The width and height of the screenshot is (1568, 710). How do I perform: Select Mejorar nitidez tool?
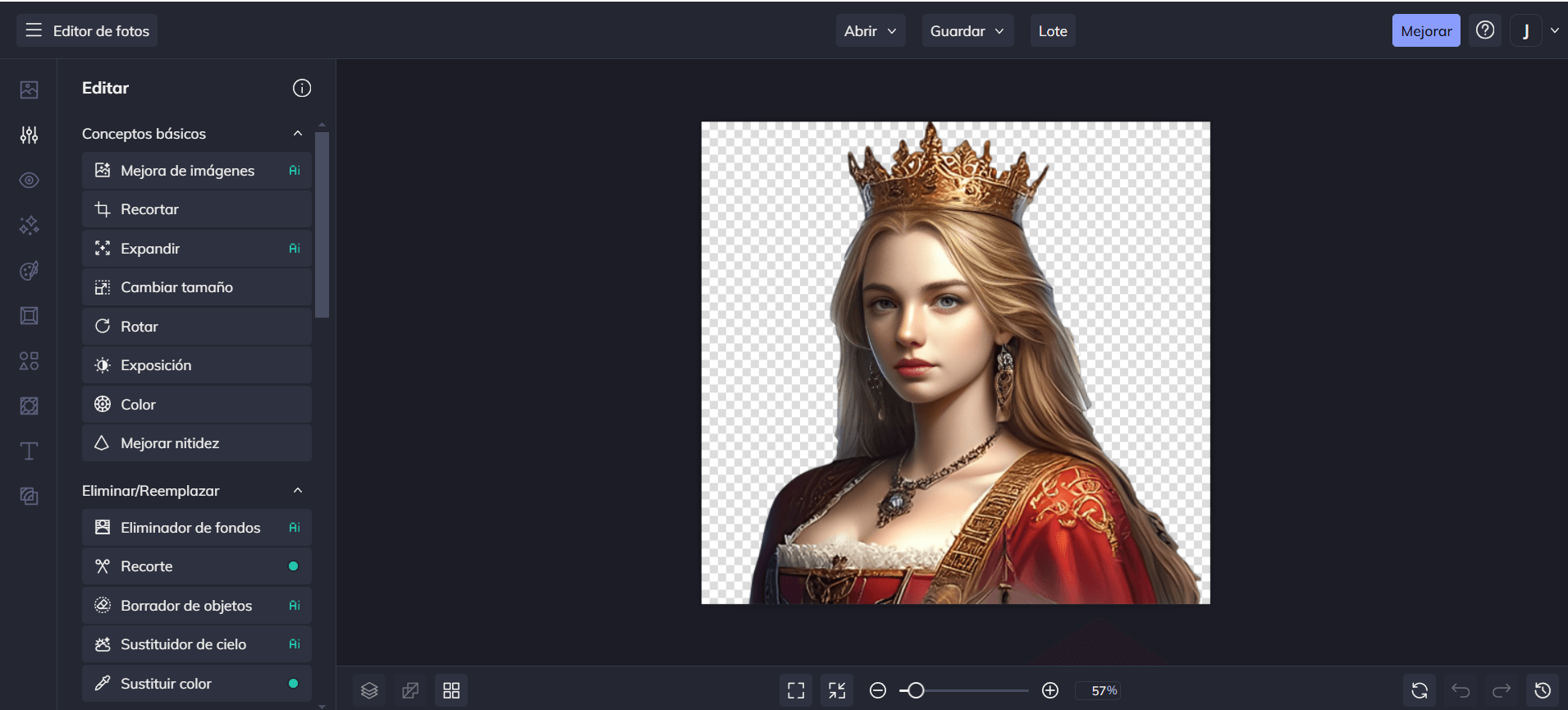(x=197, y=443)
